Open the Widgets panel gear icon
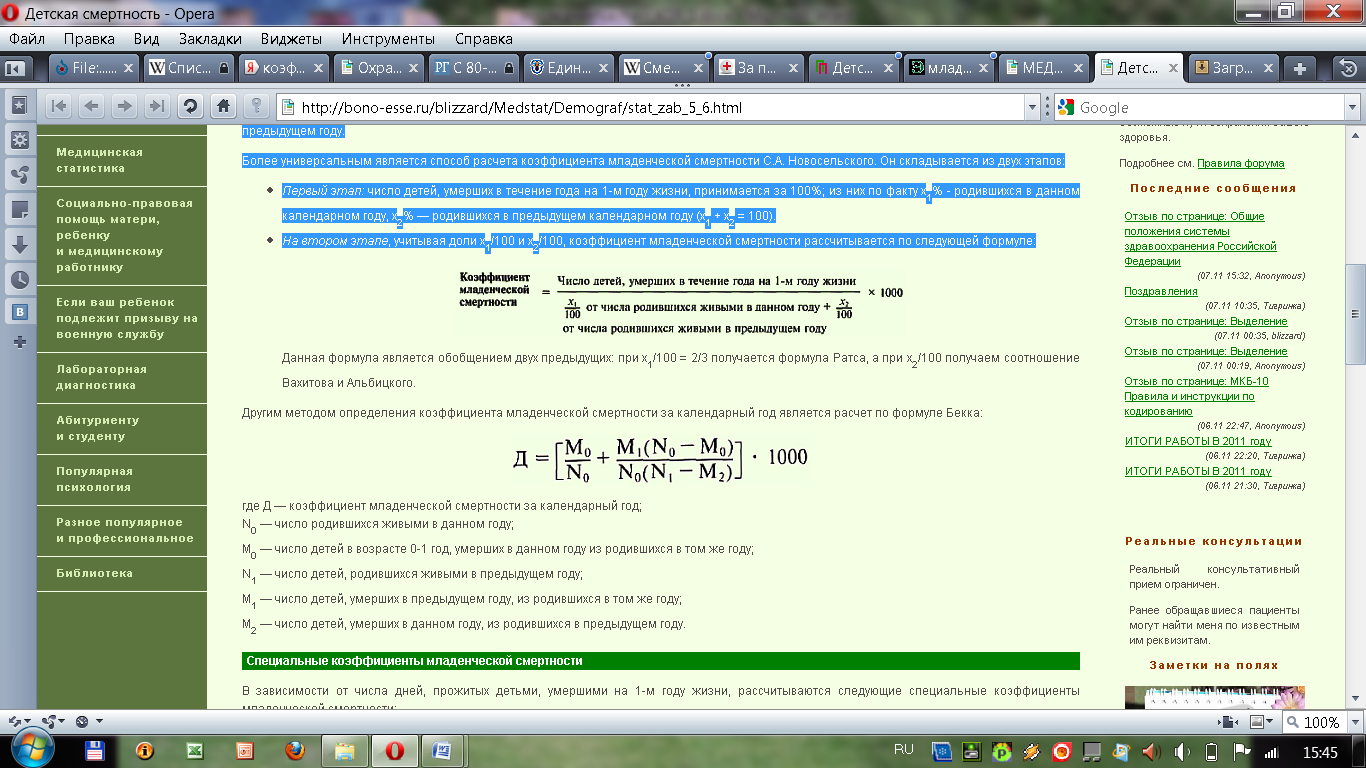 tap(19, 139)
